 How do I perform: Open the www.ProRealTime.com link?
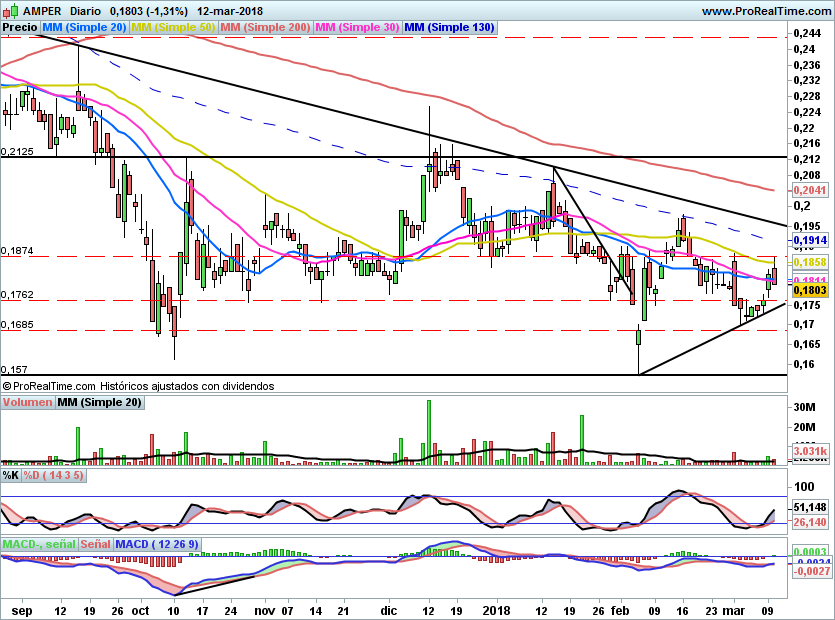pyautogui.click(x=766, y=11)
